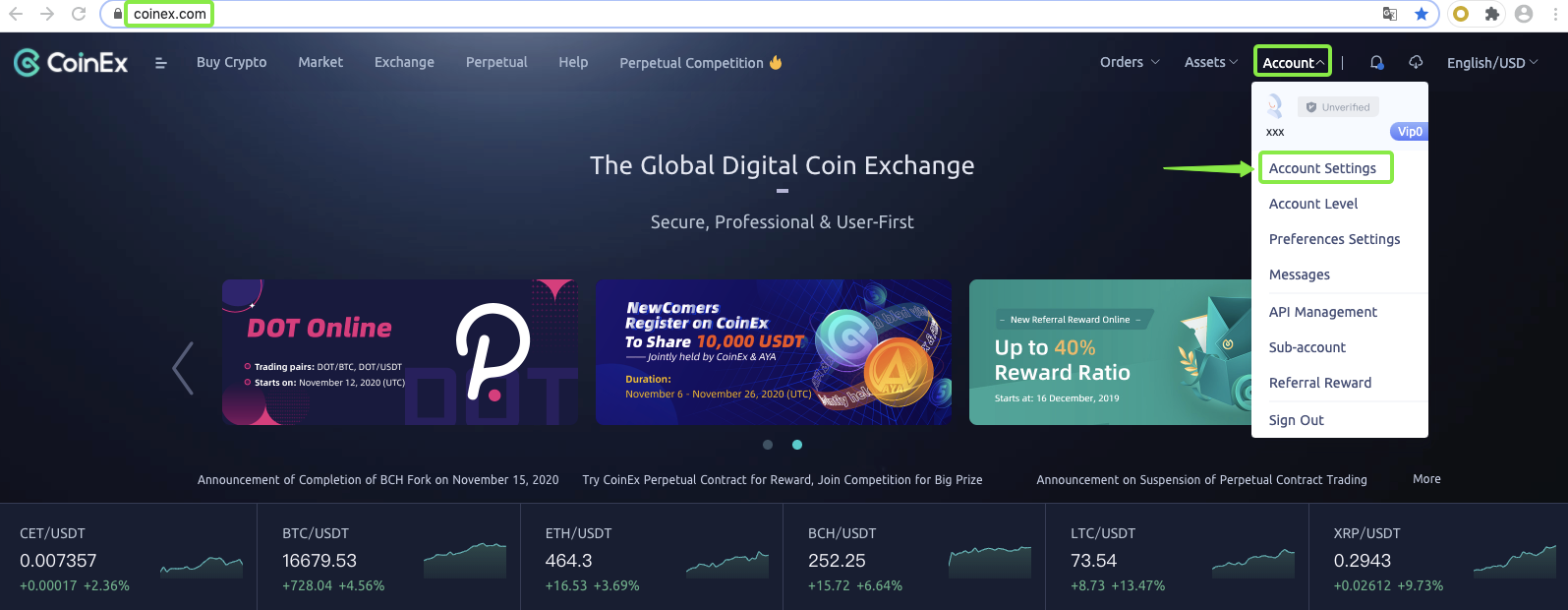Click More next to the announcements
Image resolution: width=1568 pixels, height=610 pixels.
1426,479
